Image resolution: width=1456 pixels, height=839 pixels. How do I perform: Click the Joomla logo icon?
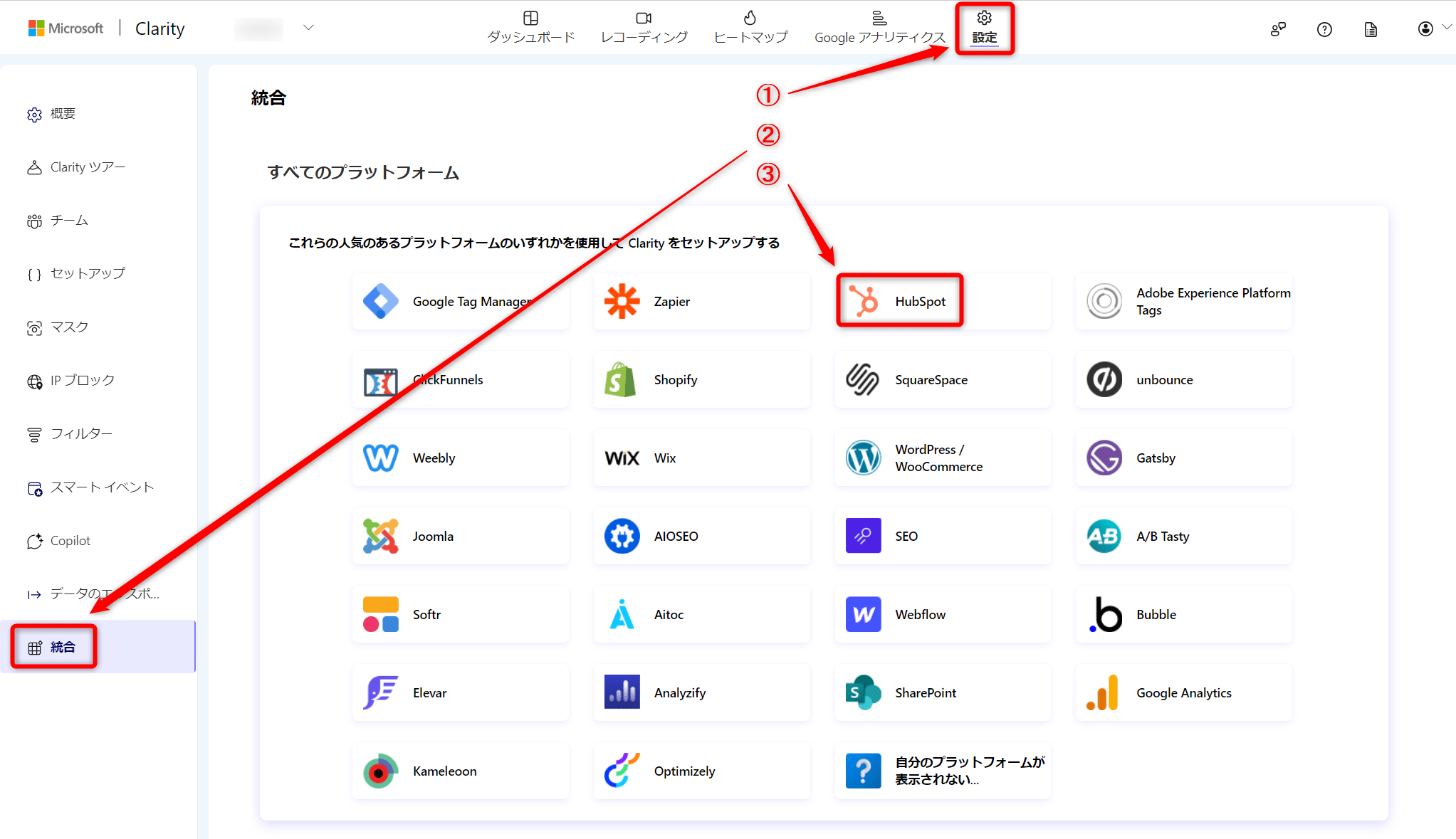click(x=381, y=536)
